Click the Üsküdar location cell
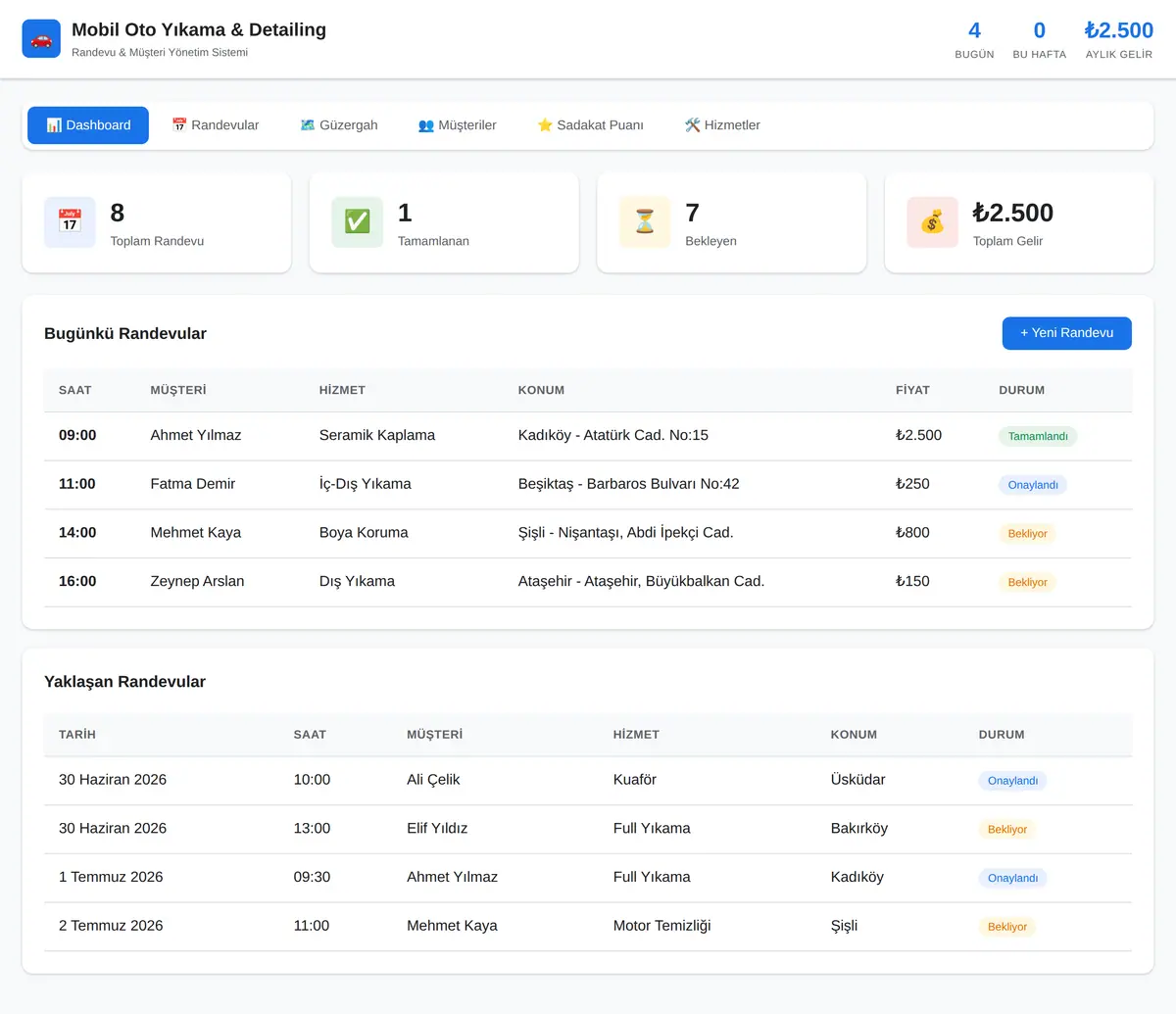This screenshot has height=1014, width=1176. pos(858,780)
